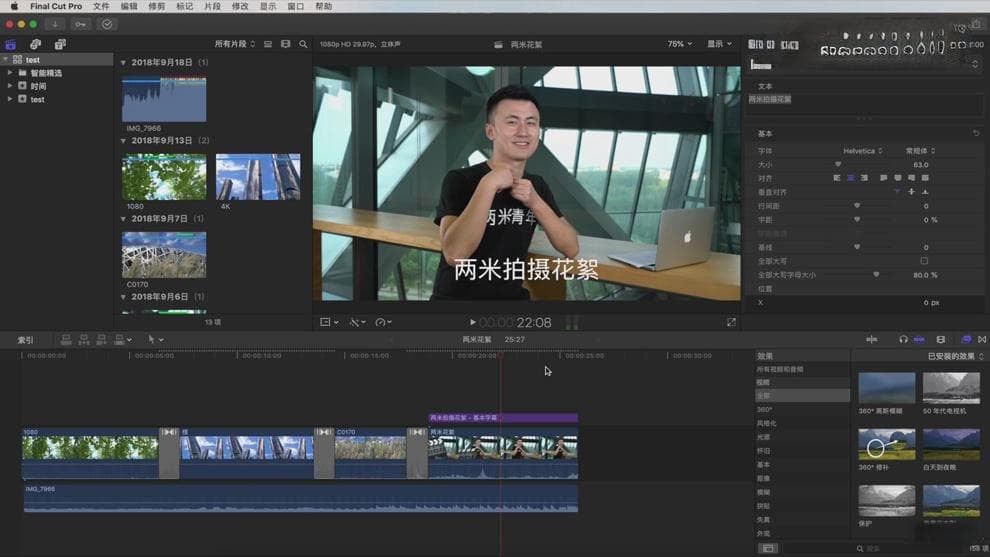Open the Apple menu
The width and height of the screenshot is (990, 557).
point(14,6)
